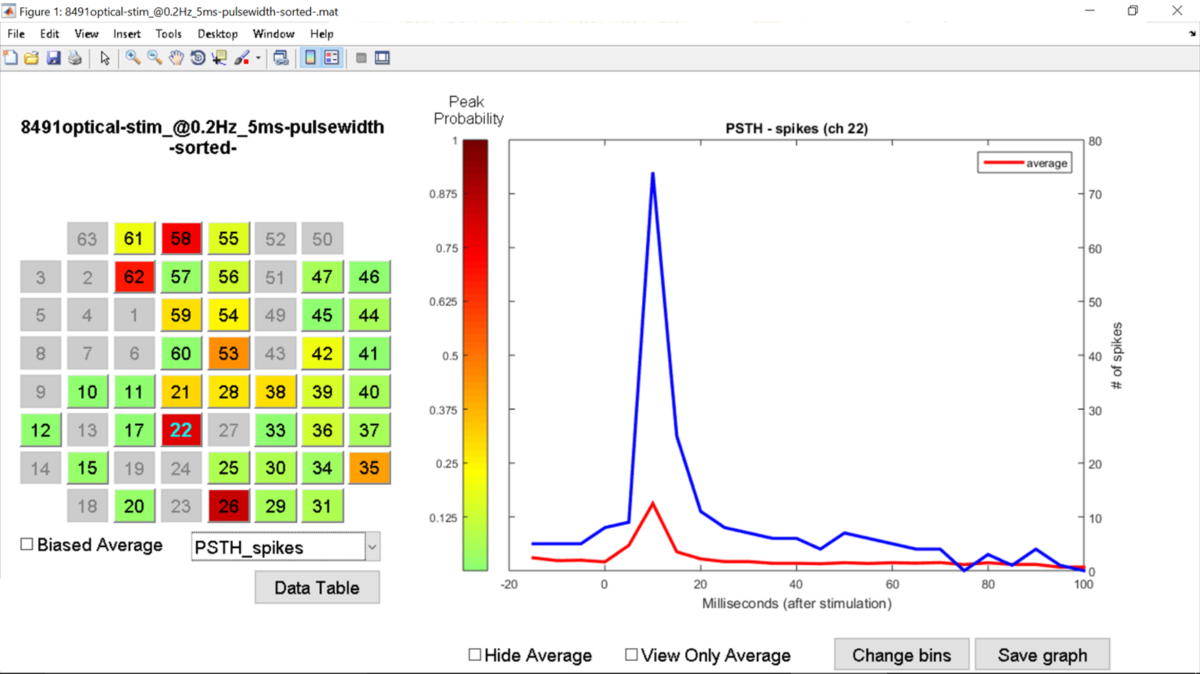
Task: Select channel 55 button
Action: [x=228, y=239]
